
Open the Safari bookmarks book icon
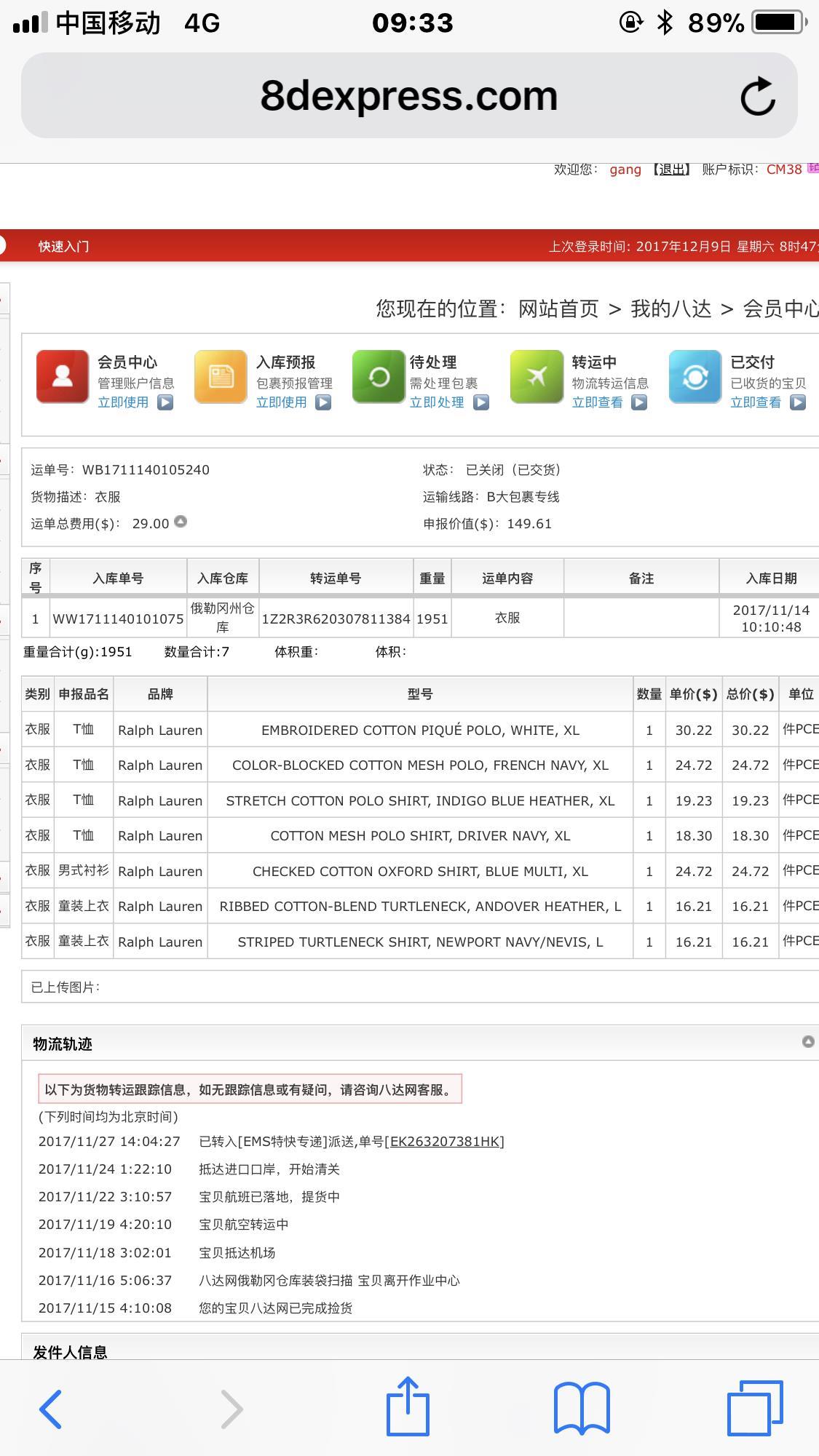582,1408
